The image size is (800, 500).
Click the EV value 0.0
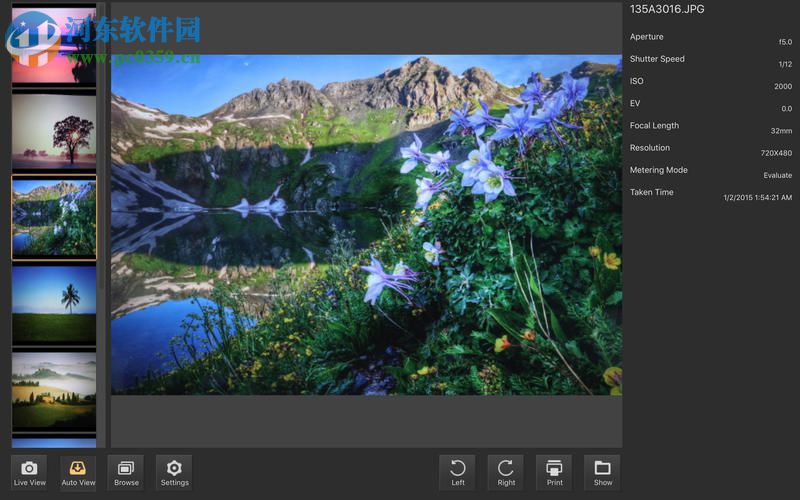tap(787, 109)
